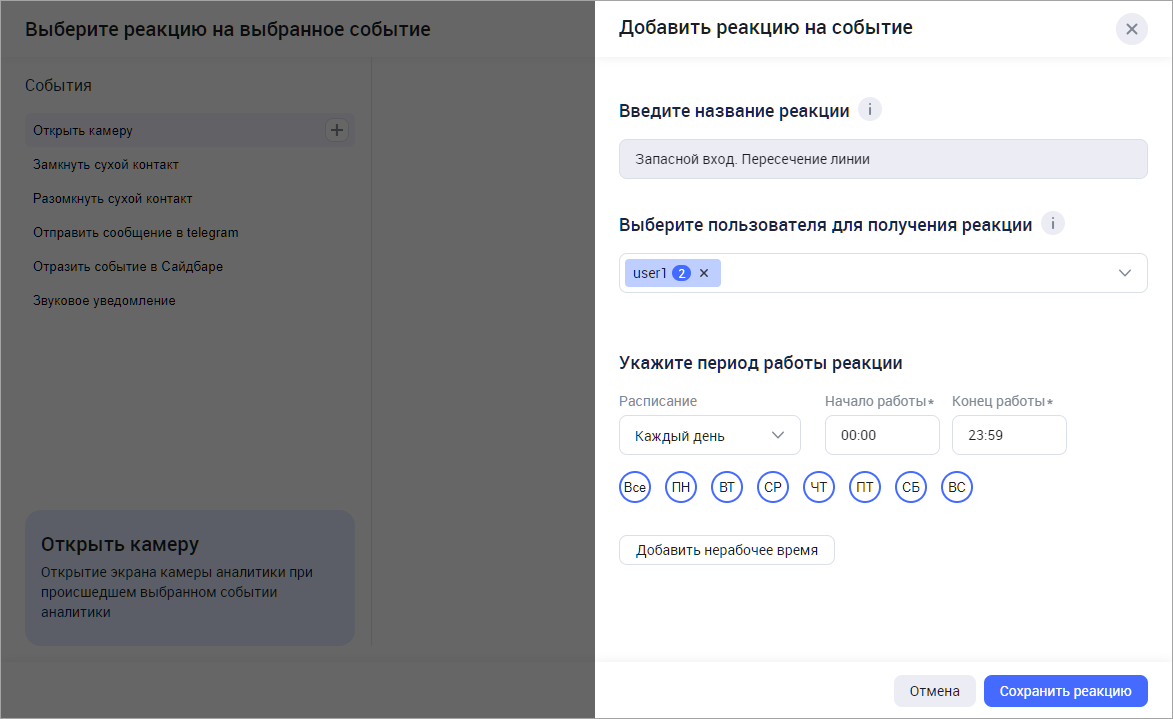Toggle Sunday ВС day circle
Image resolution: width=1173 pixels, height=719 pixels.
957,488
